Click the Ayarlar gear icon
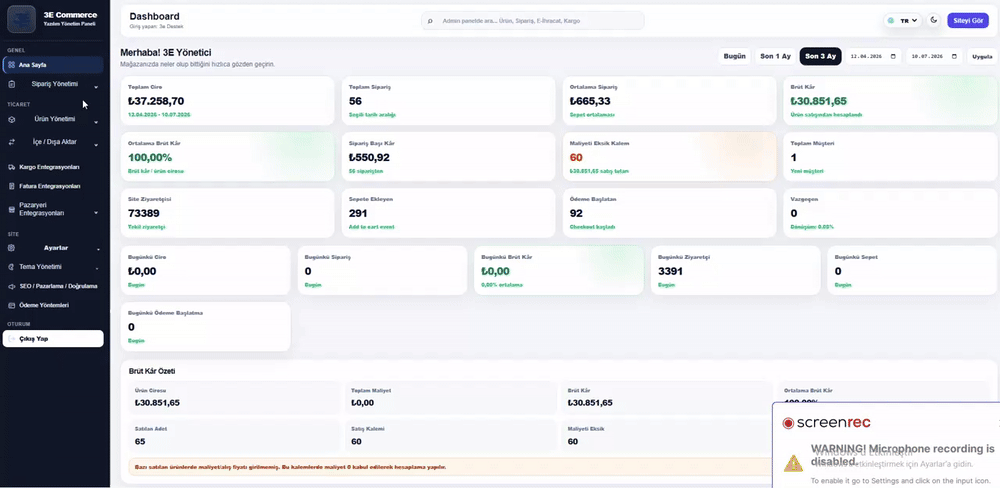 [x=11, y=248]
